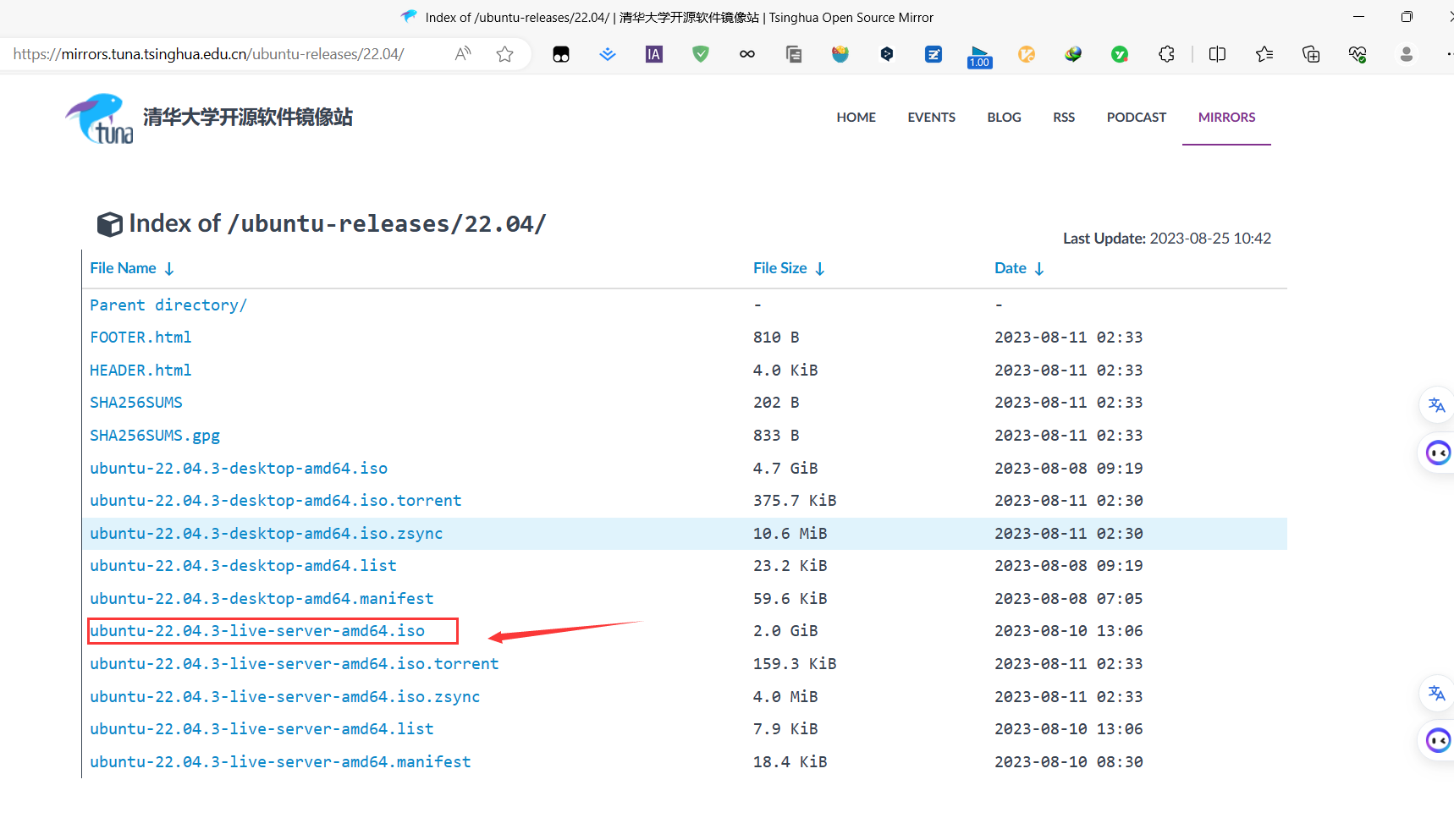Click the colorful bowl extension icon
The width and height of the screenshot is (1454, 840).
pos(840,54)
